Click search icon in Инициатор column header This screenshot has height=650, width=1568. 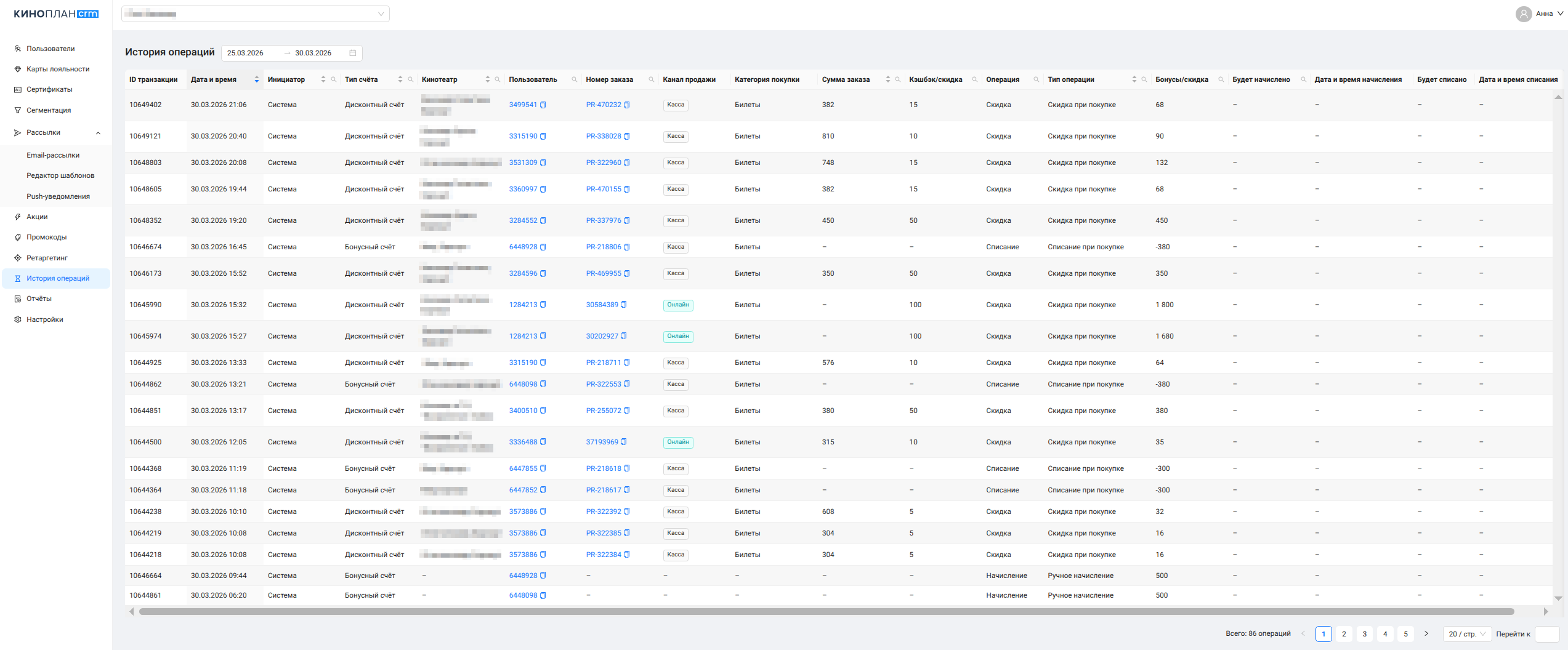point(334,79)
